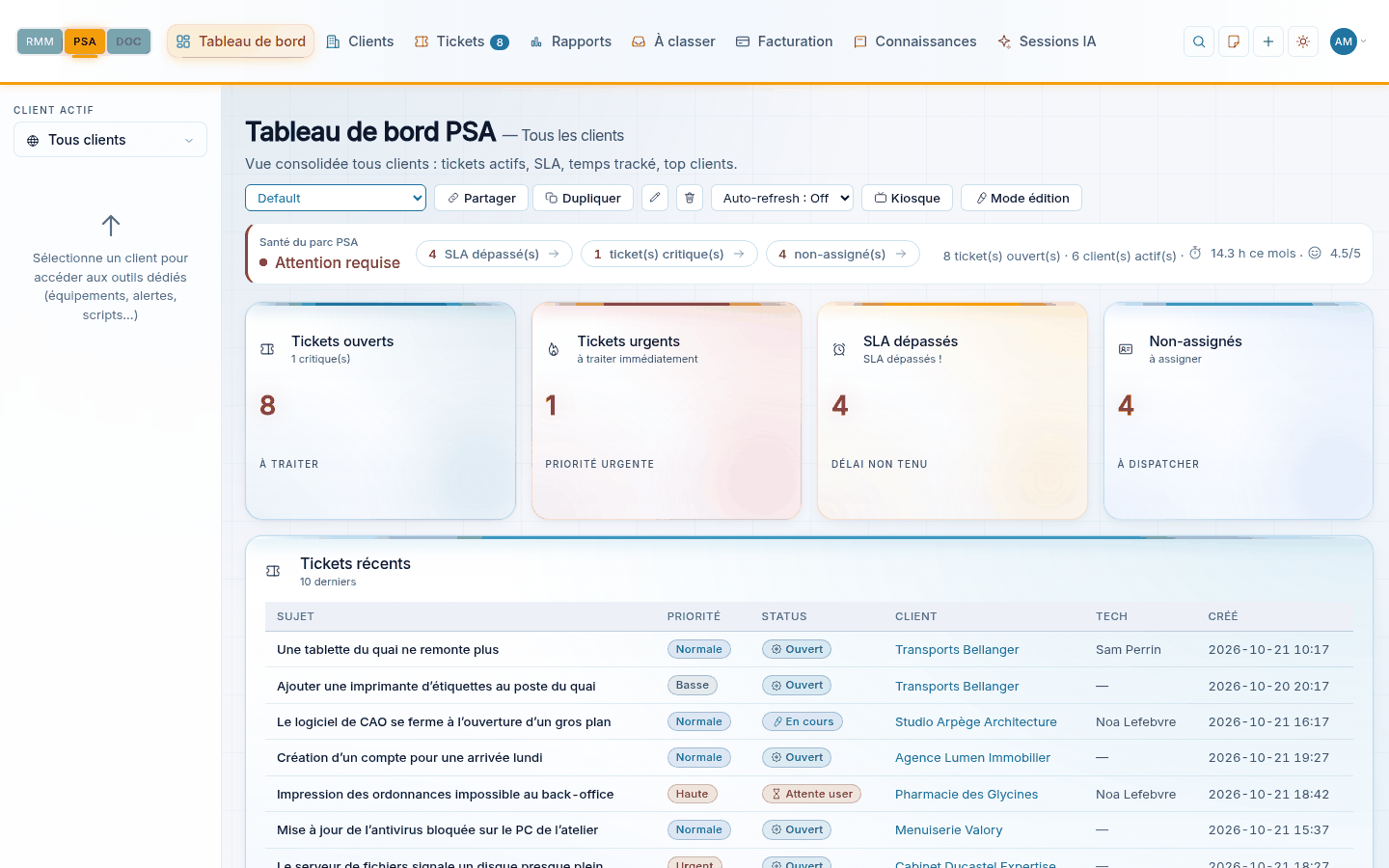Click the 4 SLA dépassé(s) chip

(x=494, y=254)
